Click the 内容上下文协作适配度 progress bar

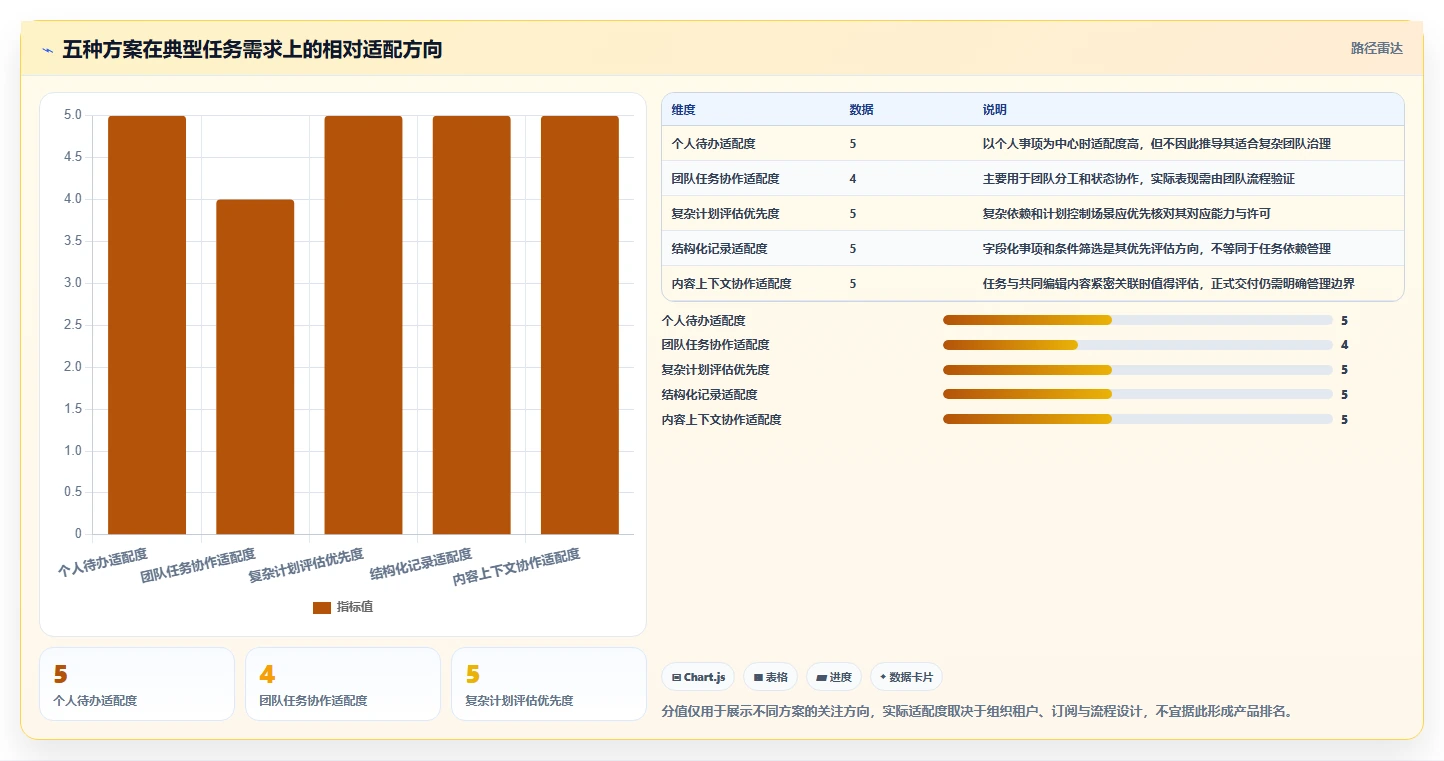click(x=1138, y=419)
